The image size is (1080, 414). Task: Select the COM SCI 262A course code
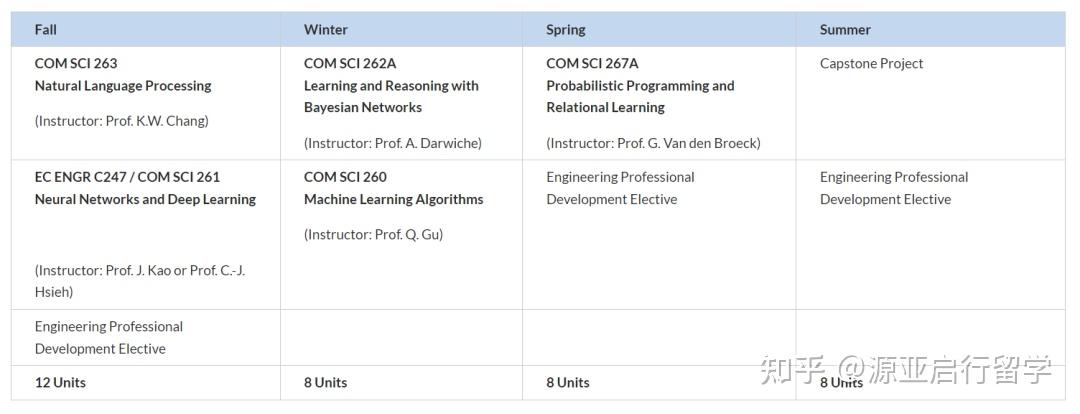(x=350, y=63)
